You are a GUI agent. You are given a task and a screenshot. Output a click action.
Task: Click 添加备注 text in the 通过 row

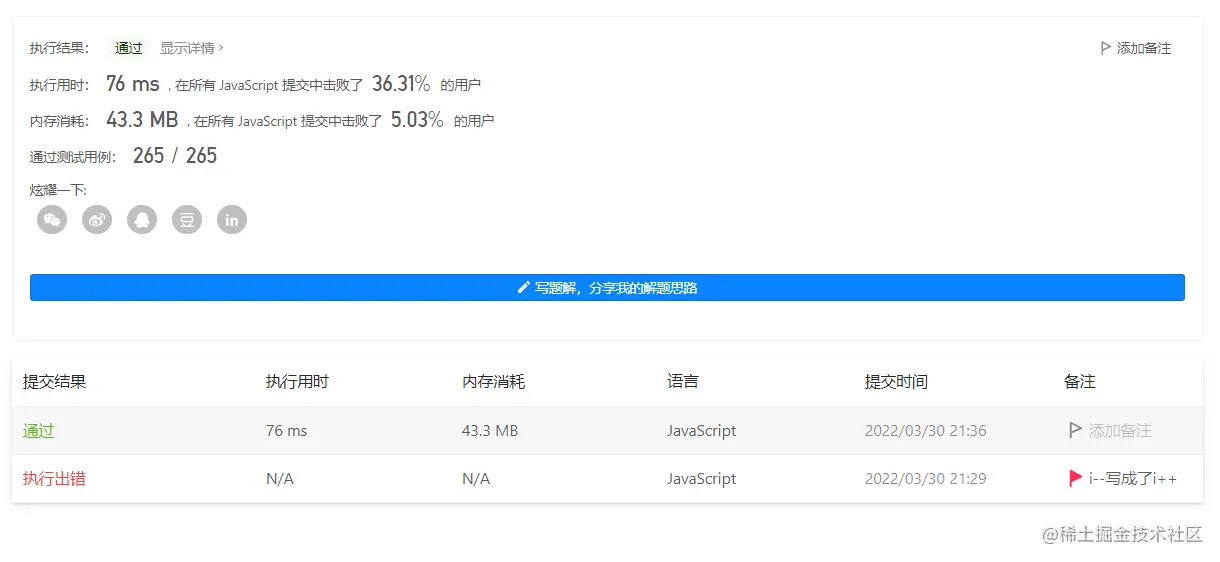tap(1120, 431)
